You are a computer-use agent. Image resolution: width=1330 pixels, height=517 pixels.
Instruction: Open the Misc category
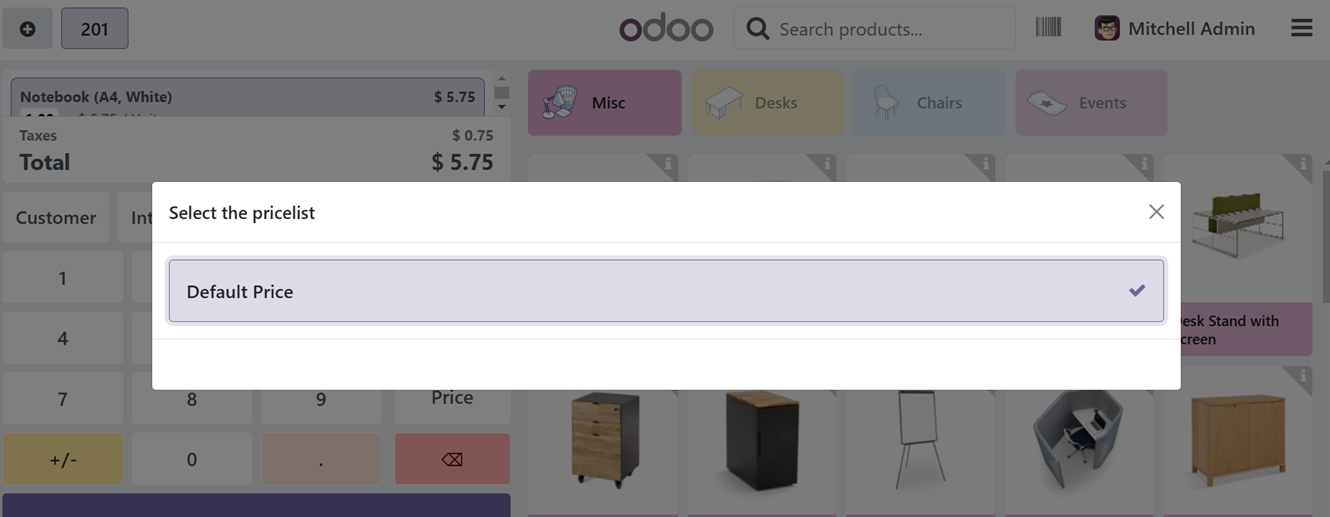click(x=605, y=103)
